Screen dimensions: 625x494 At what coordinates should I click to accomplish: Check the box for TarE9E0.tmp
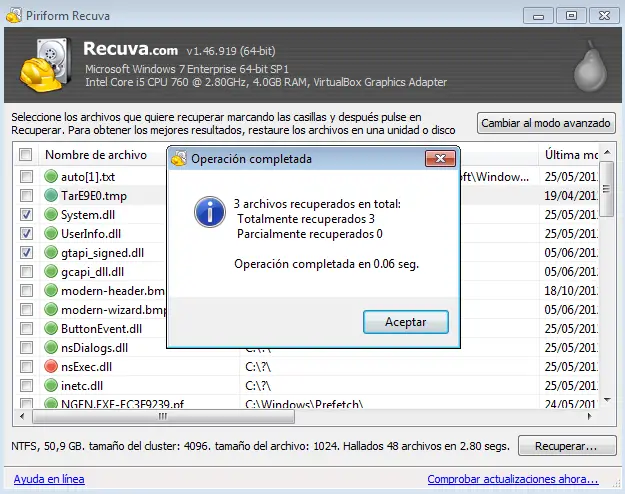pyautogui.click(x=26, y=195)
